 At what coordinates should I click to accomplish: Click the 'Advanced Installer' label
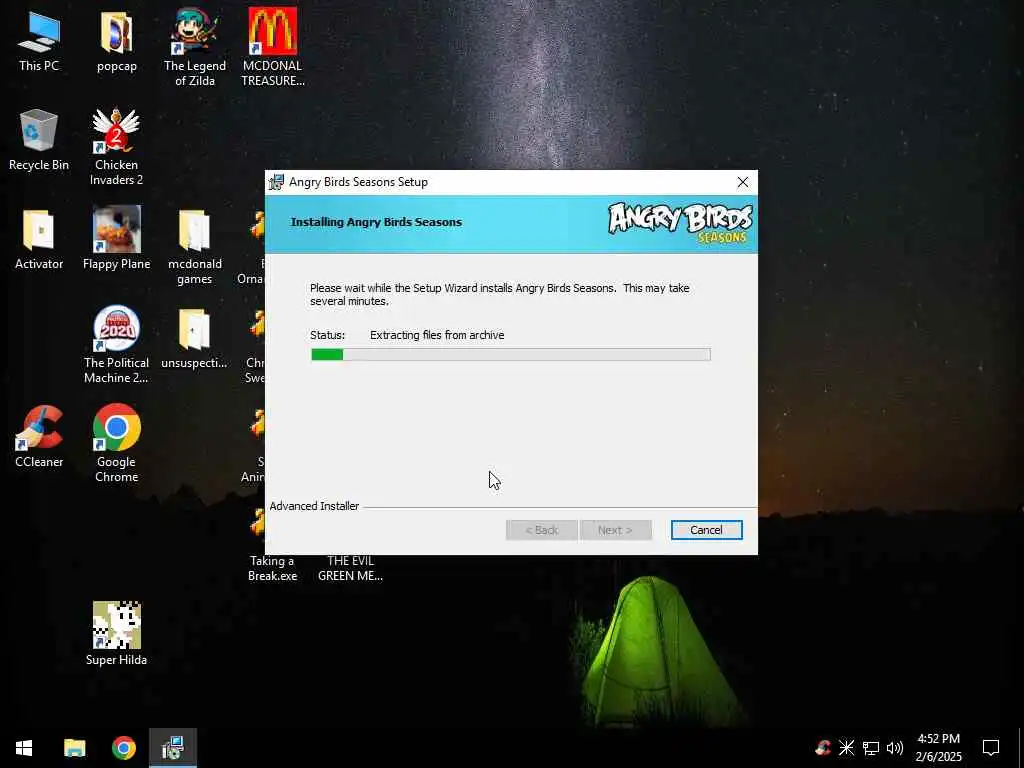(x=314, y=506)
